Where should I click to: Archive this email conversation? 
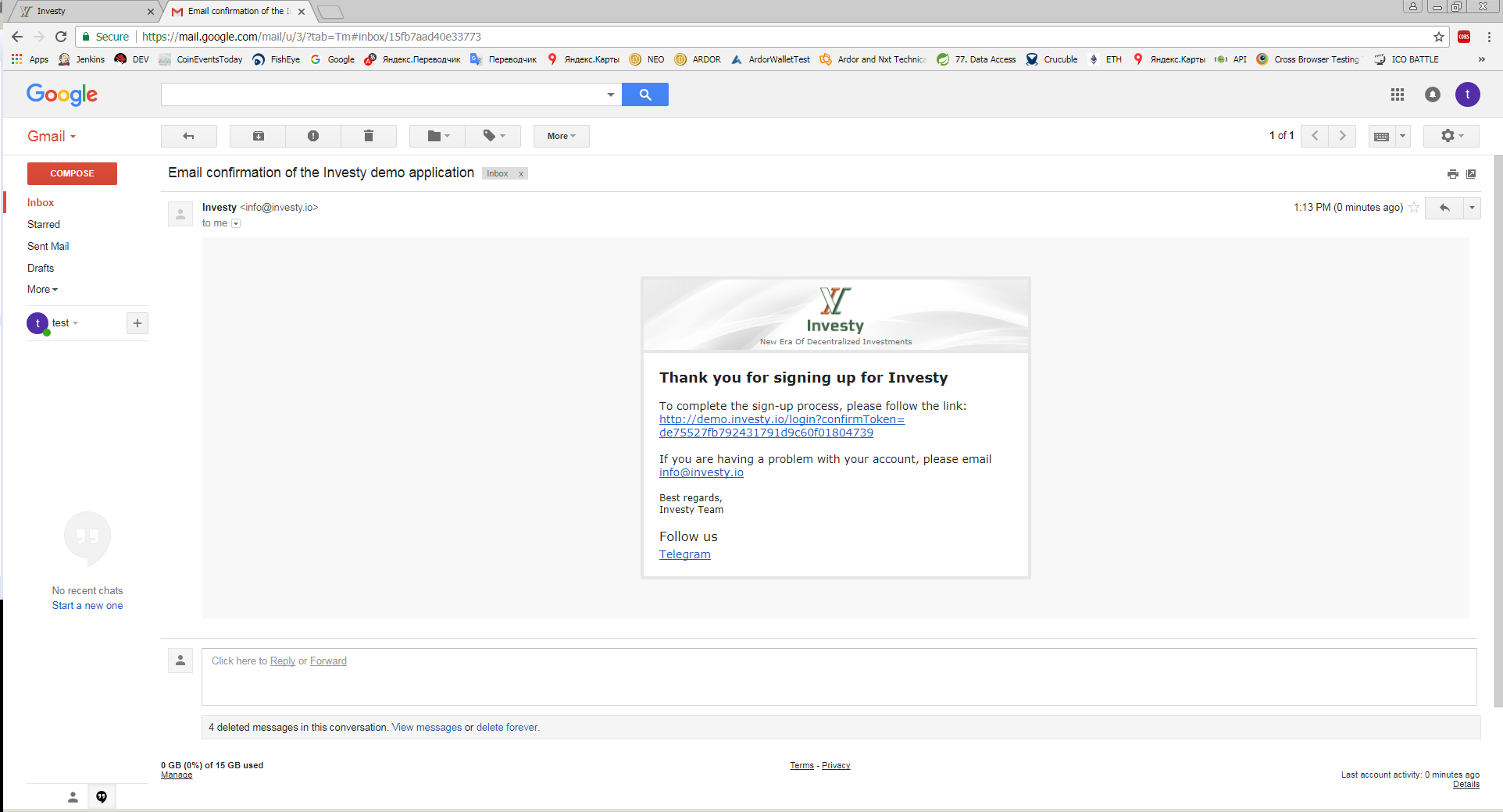(258, 136)
